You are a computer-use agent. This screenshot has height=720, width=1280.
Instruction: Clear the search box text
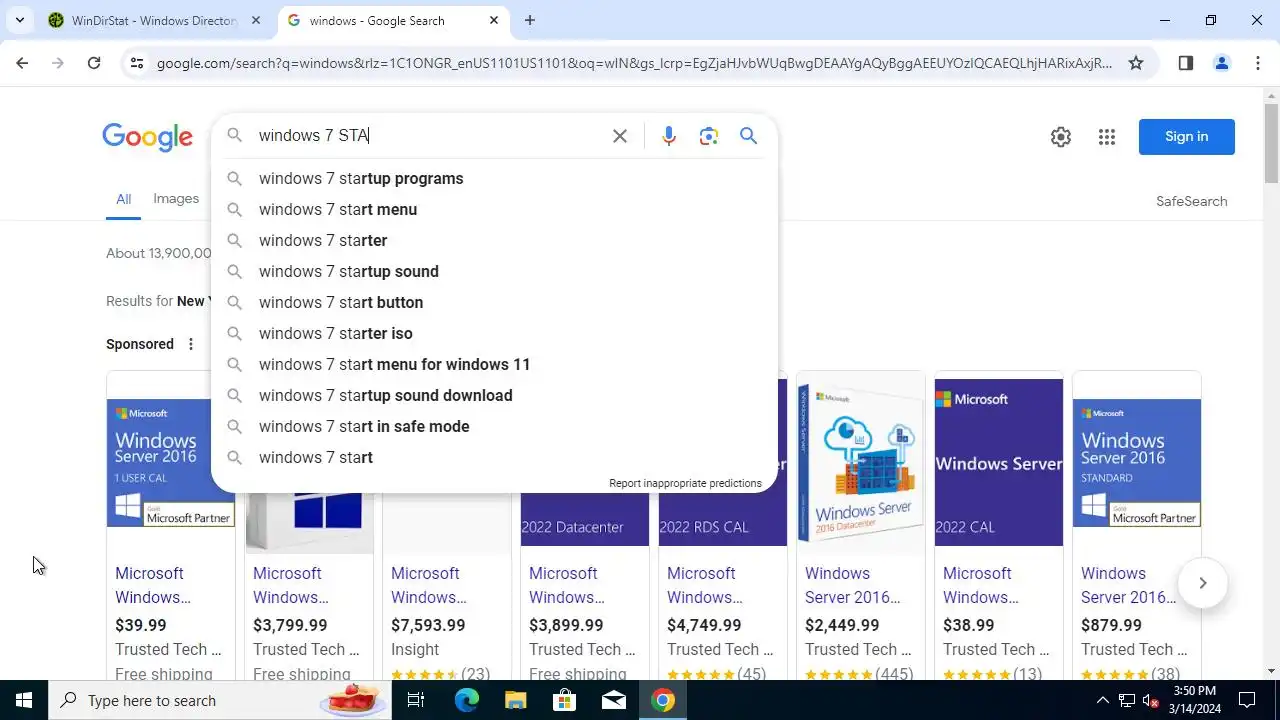pyautogui.click(x=620, y=136)
